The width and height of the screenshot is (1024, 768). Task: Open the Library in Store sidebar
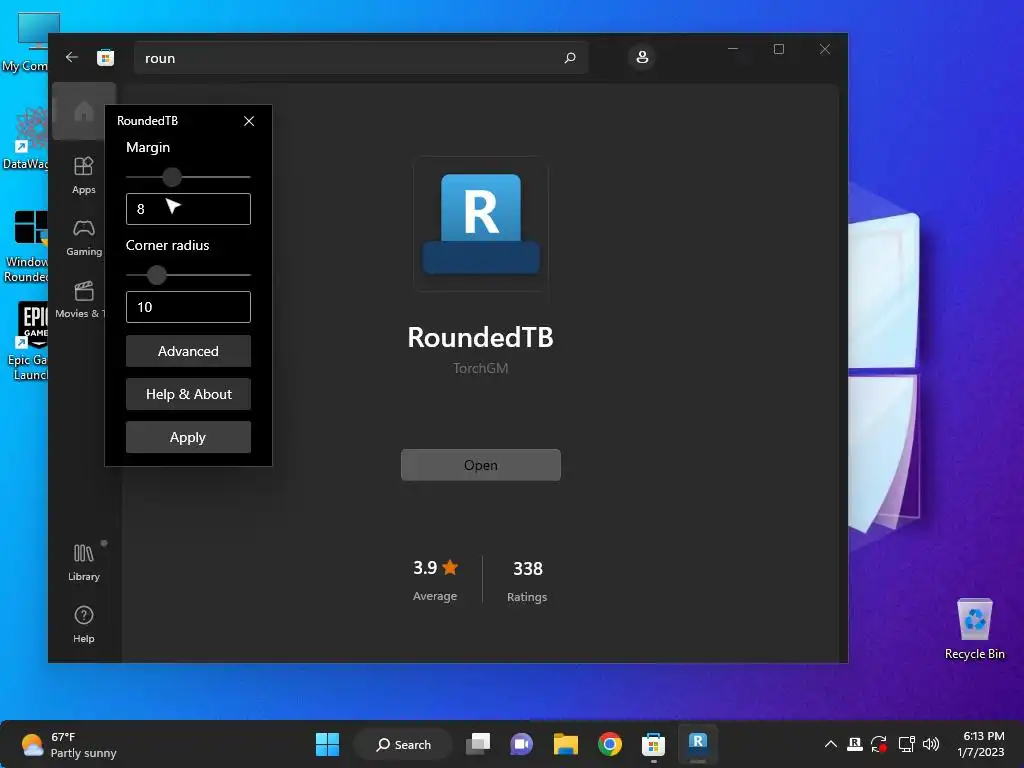(84, 562)
